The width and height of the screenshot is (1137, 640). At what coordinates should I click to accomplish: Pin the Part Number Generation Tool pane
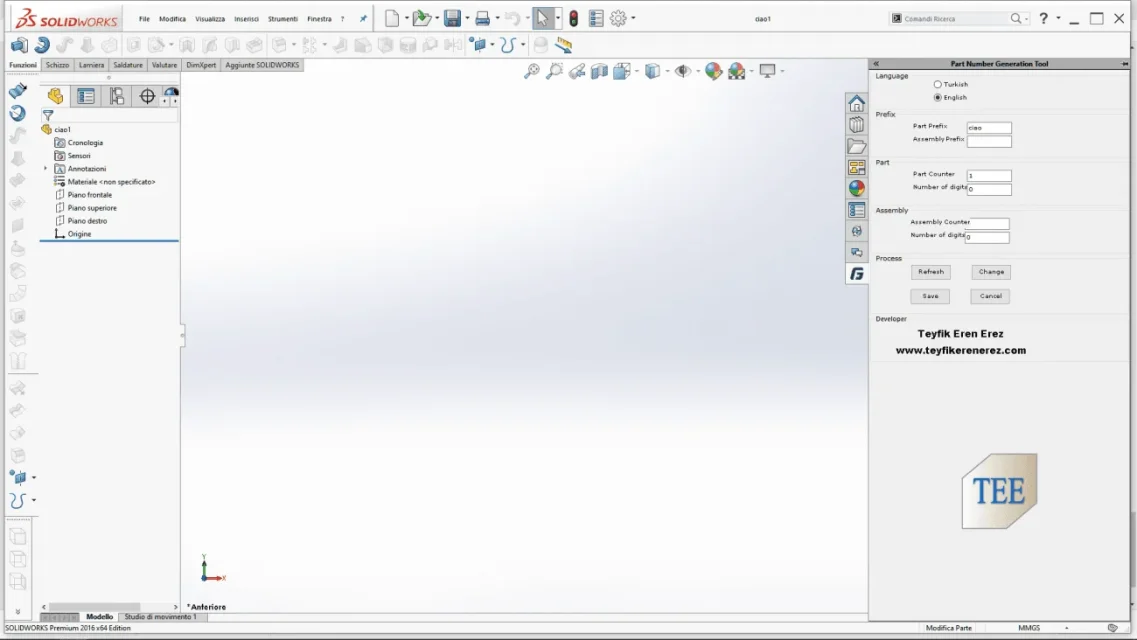tap(1125, 64)
